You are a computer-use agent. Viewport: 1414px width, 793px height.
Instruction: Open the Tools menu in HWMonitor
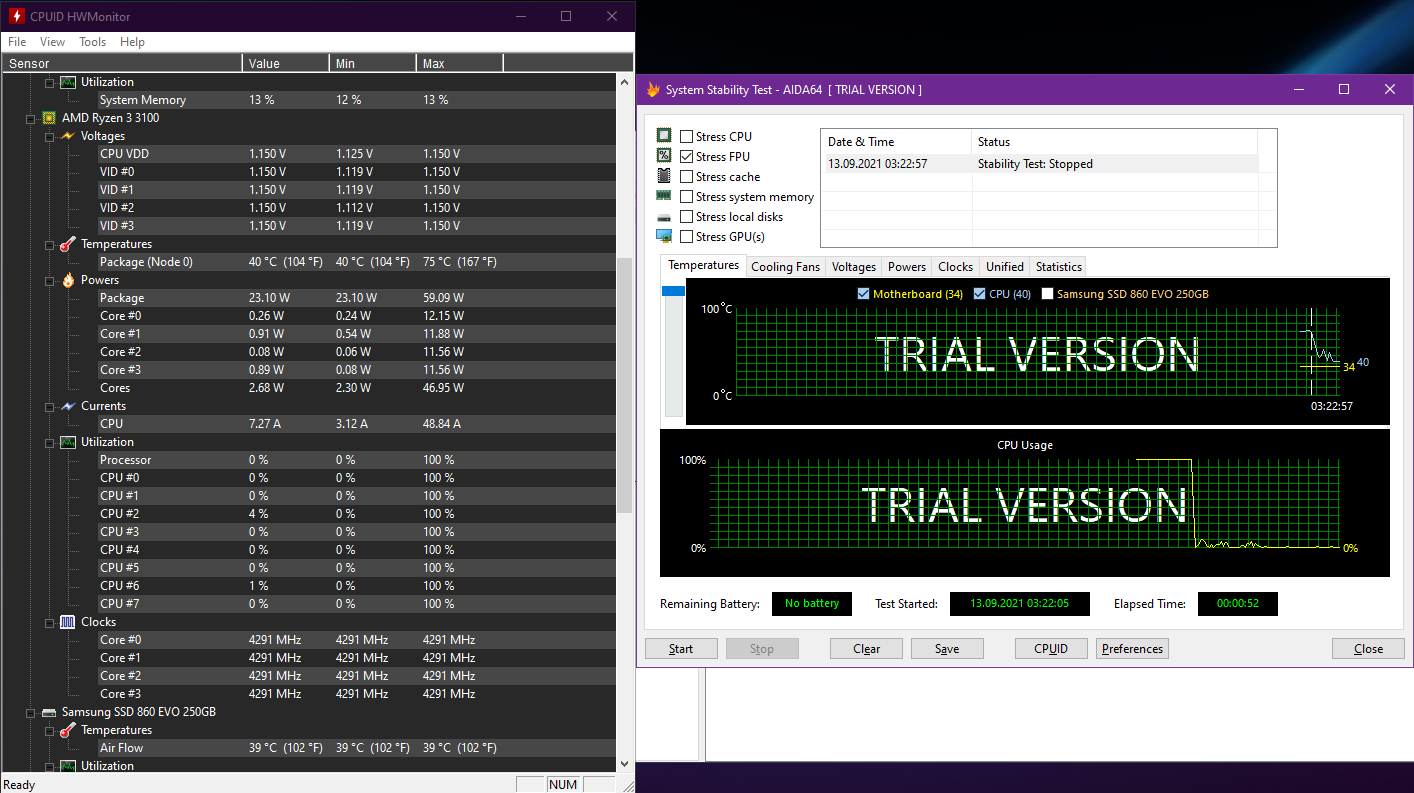(x=93, y=42)
